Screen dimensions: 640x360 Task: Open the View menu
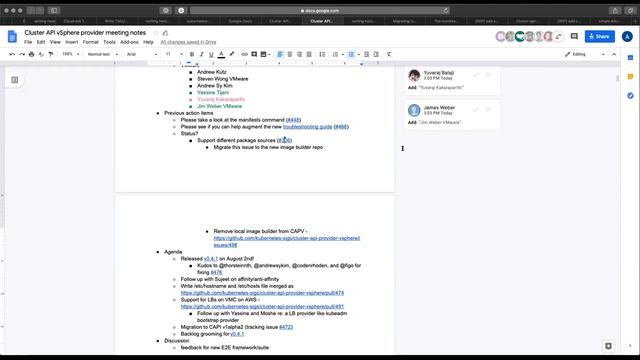55,42
